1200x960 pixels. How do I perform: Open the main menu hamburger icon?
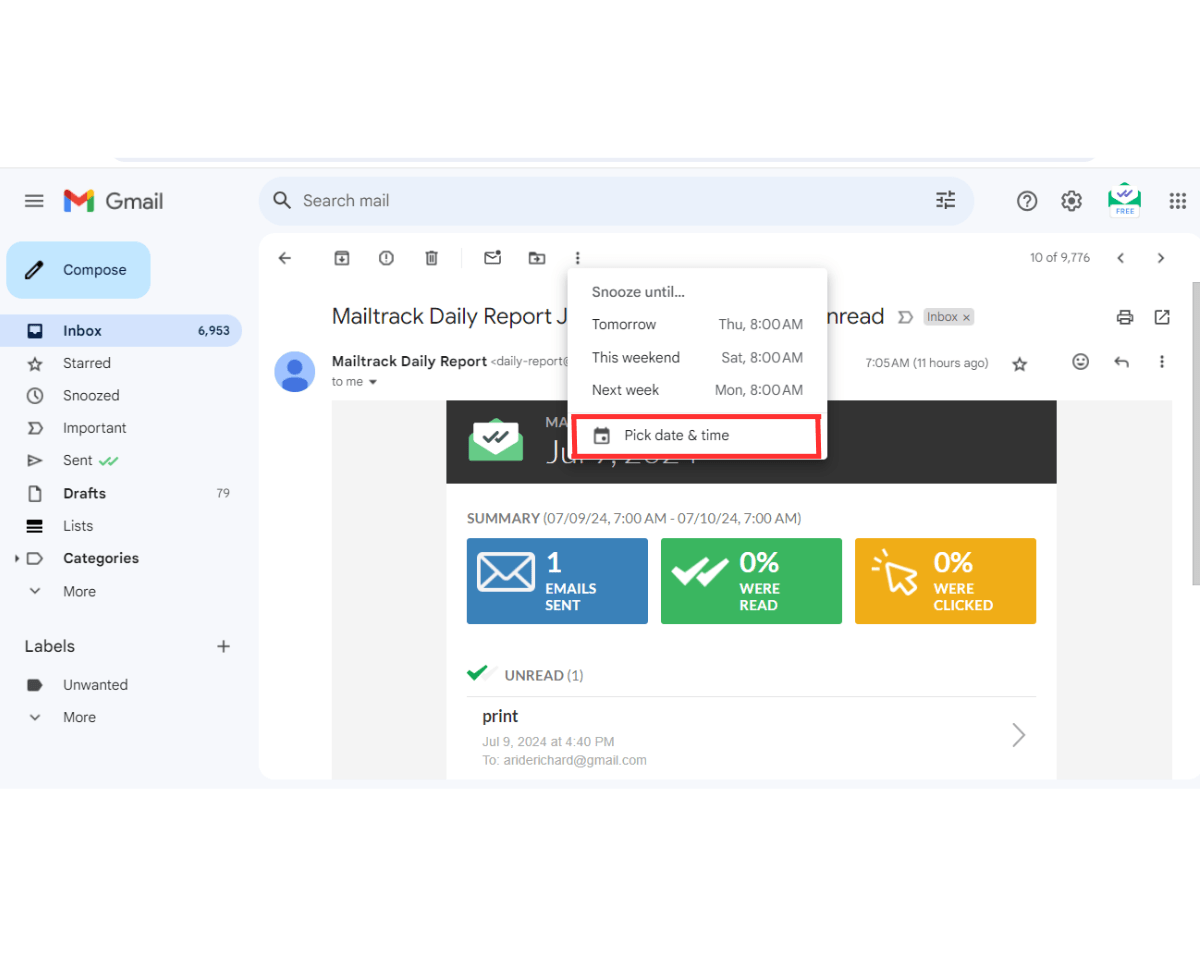(34, 201)
